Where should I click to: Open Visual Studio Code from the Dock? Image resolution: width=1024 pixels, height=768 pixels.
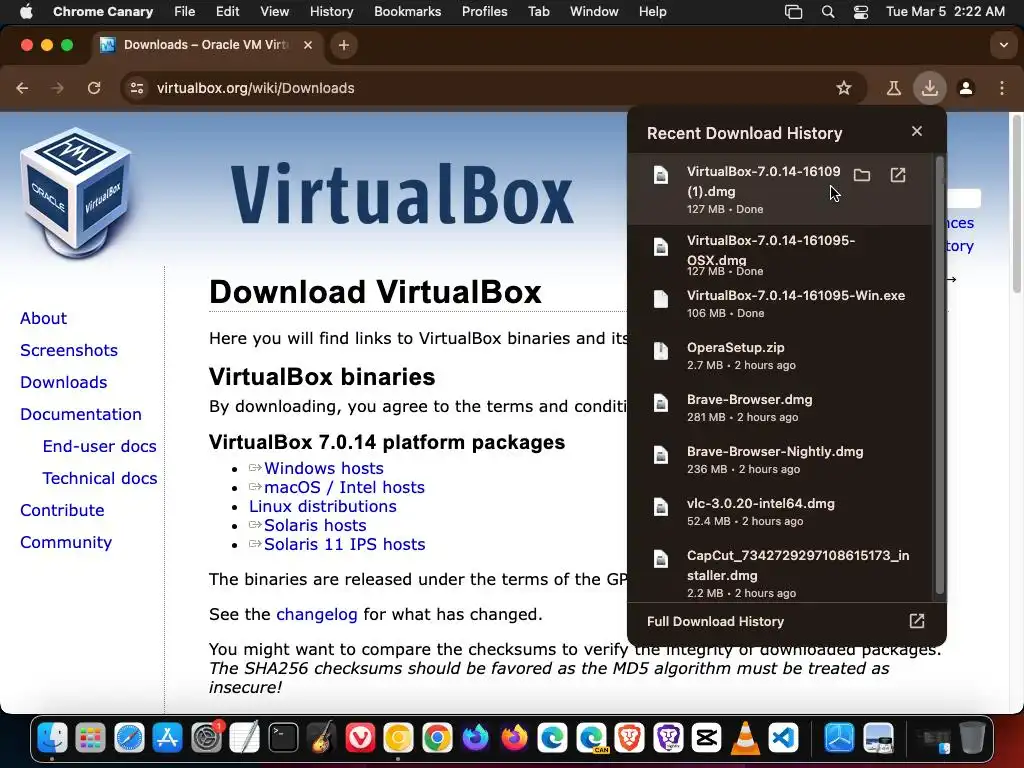[x=783, y=739]
